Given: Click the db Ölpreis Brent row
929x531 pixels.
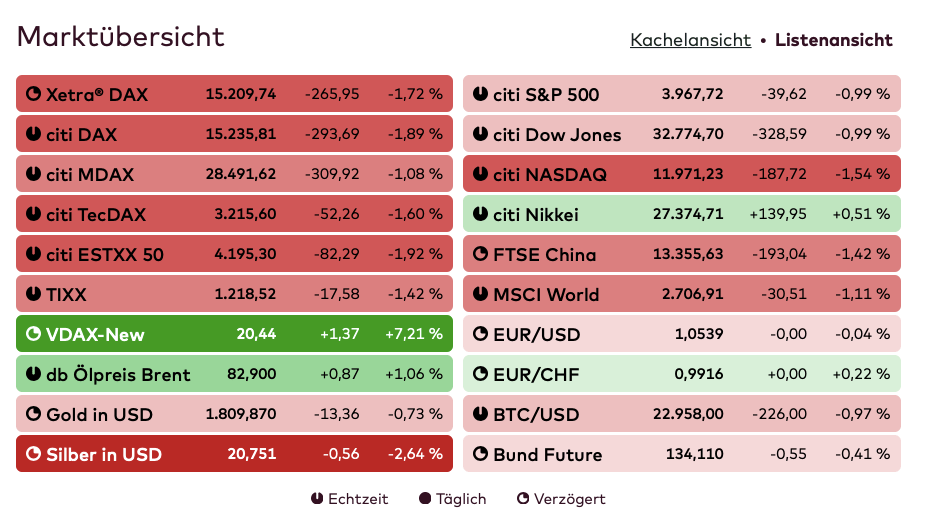Looking at the screenshot, I should (x=234, y=374).
